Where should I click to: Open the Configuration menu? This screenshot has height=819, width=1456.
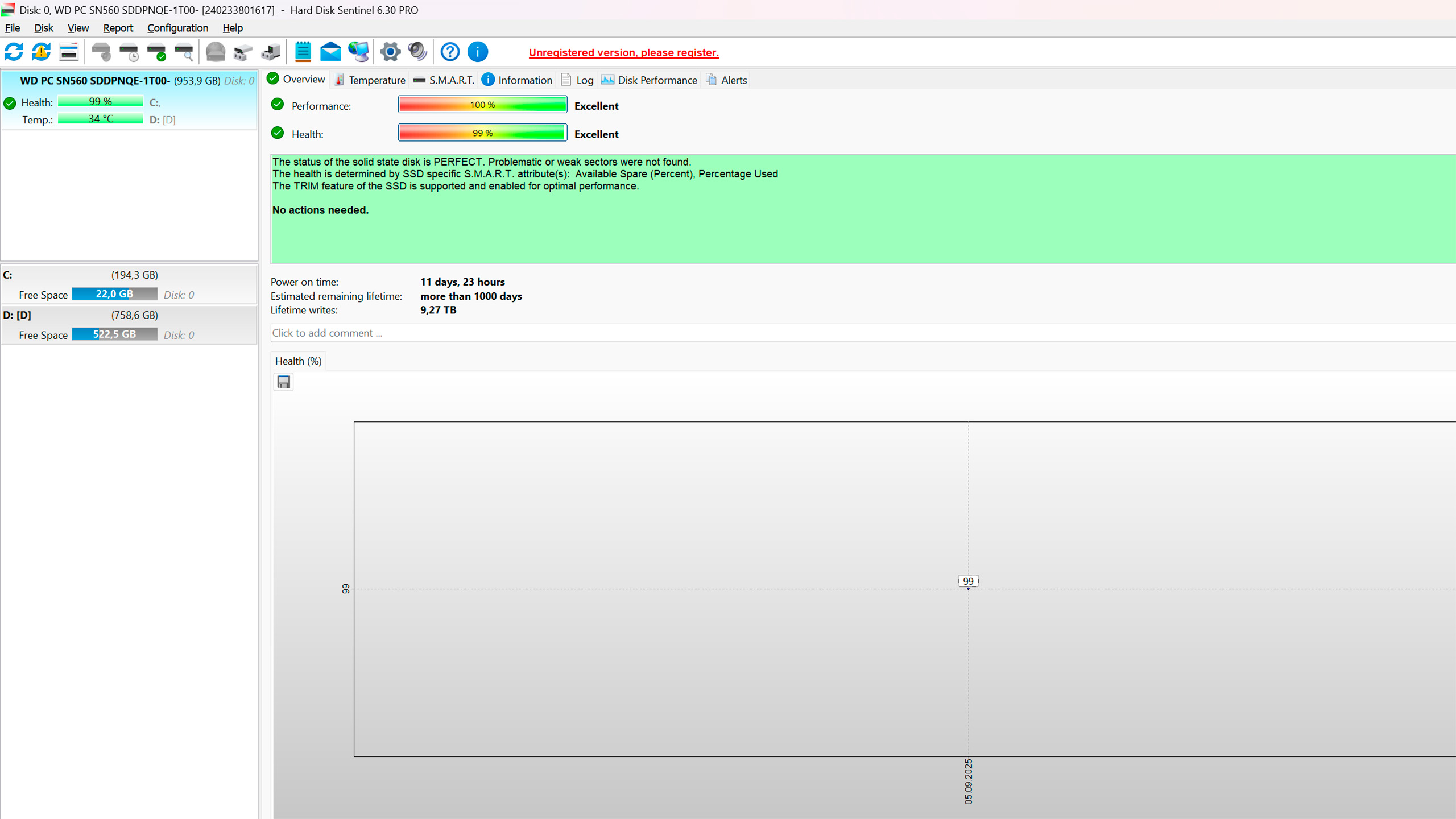(x=177, y=28)
